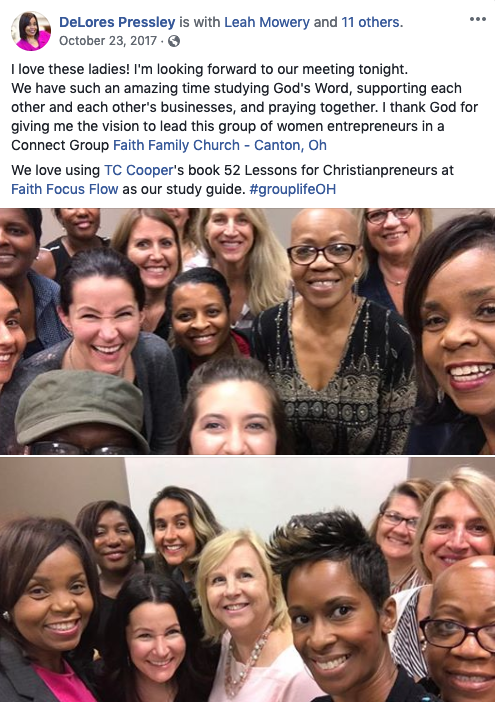Open Faith Family Church - Canton, Oh page
This screenshot has width=495, height=702.
click(x=220, y=145)
